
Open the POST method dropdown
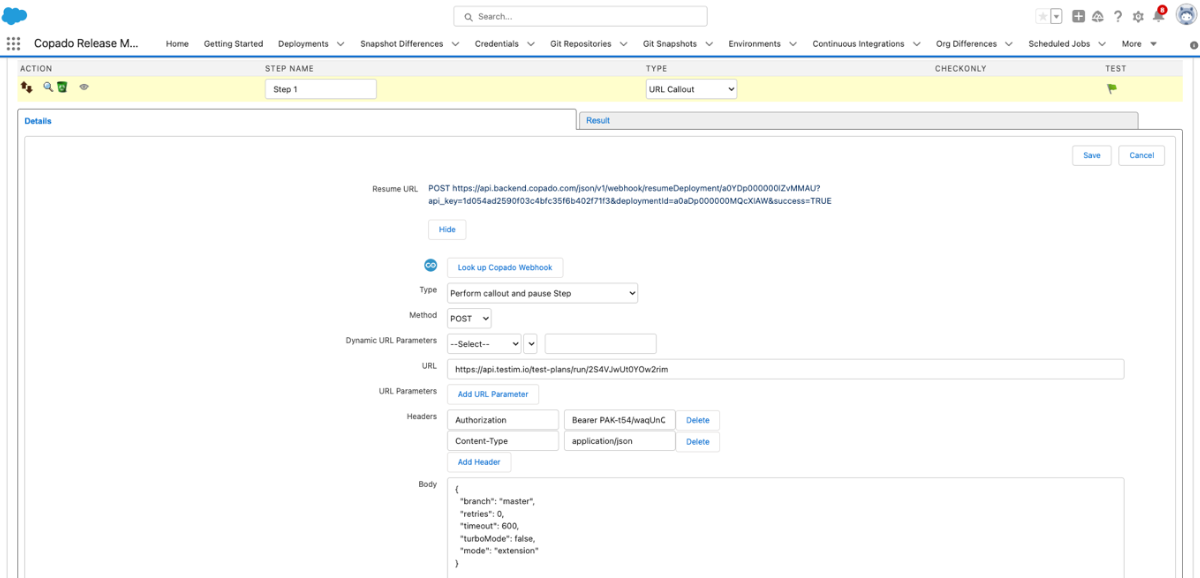point(469,318)
